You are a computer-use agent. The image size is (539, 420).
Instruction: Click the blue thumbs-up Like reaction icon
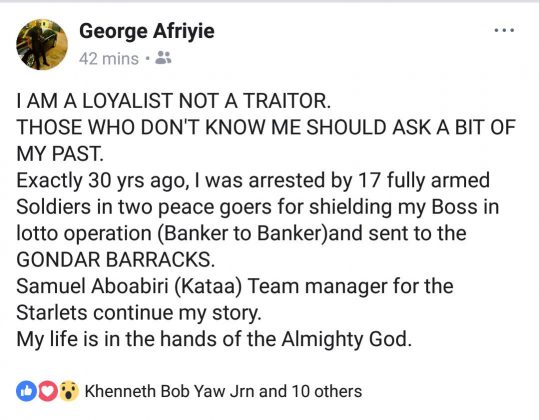26,391
